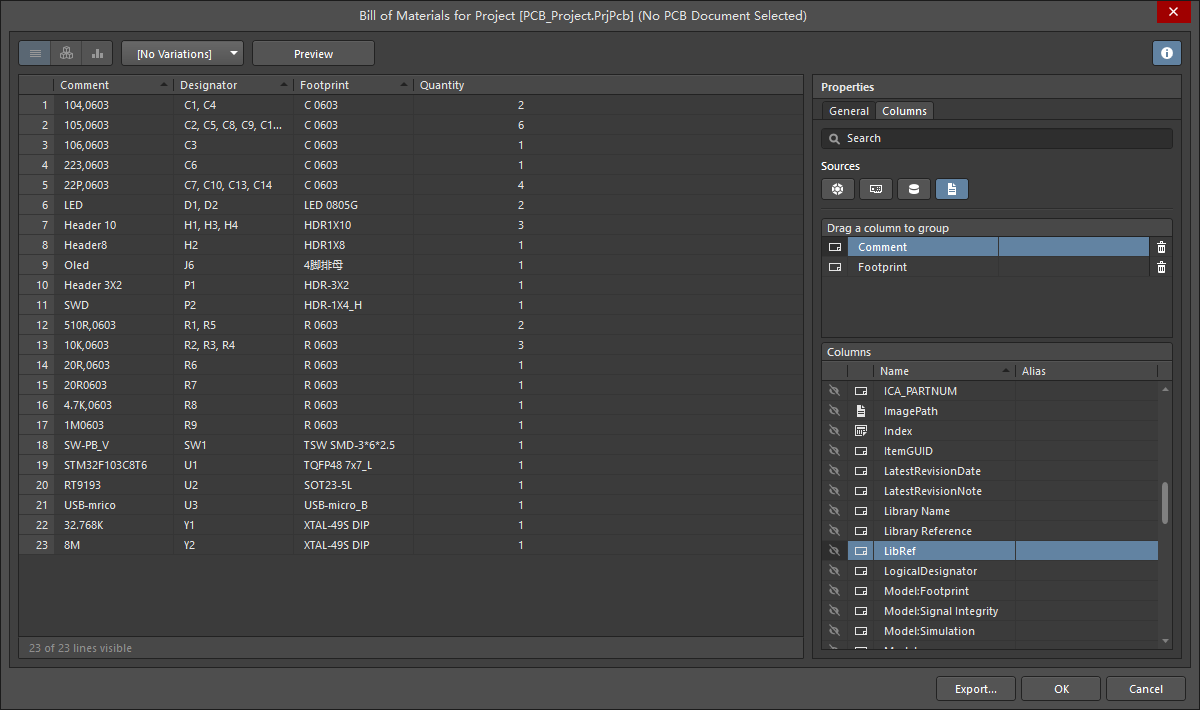Click the Search field in Properties
The height and width of the screenshot is (710, 1200).
coord(997,138)
